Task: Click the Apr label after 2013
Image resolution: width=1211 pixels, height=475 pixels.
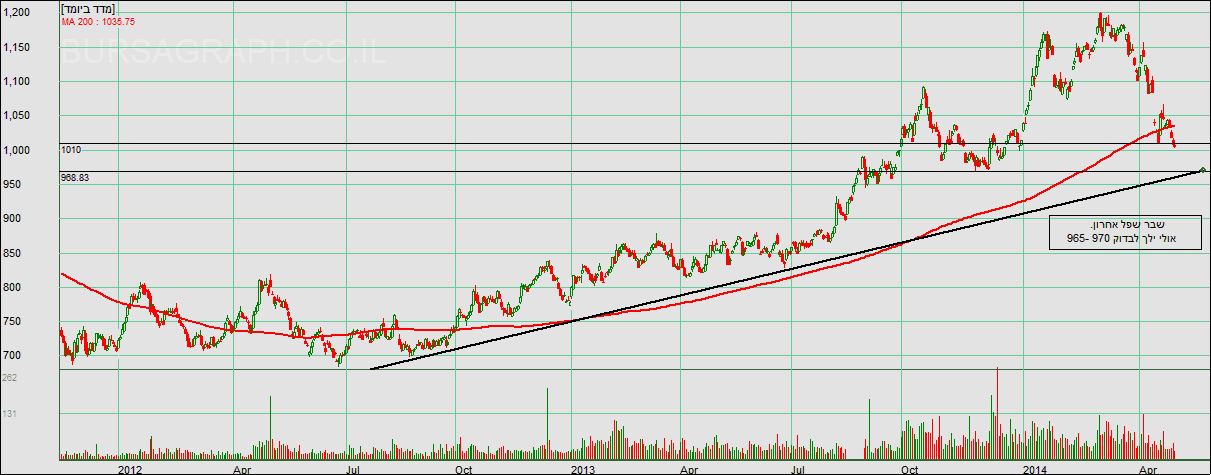Action: tap(688, 468)
